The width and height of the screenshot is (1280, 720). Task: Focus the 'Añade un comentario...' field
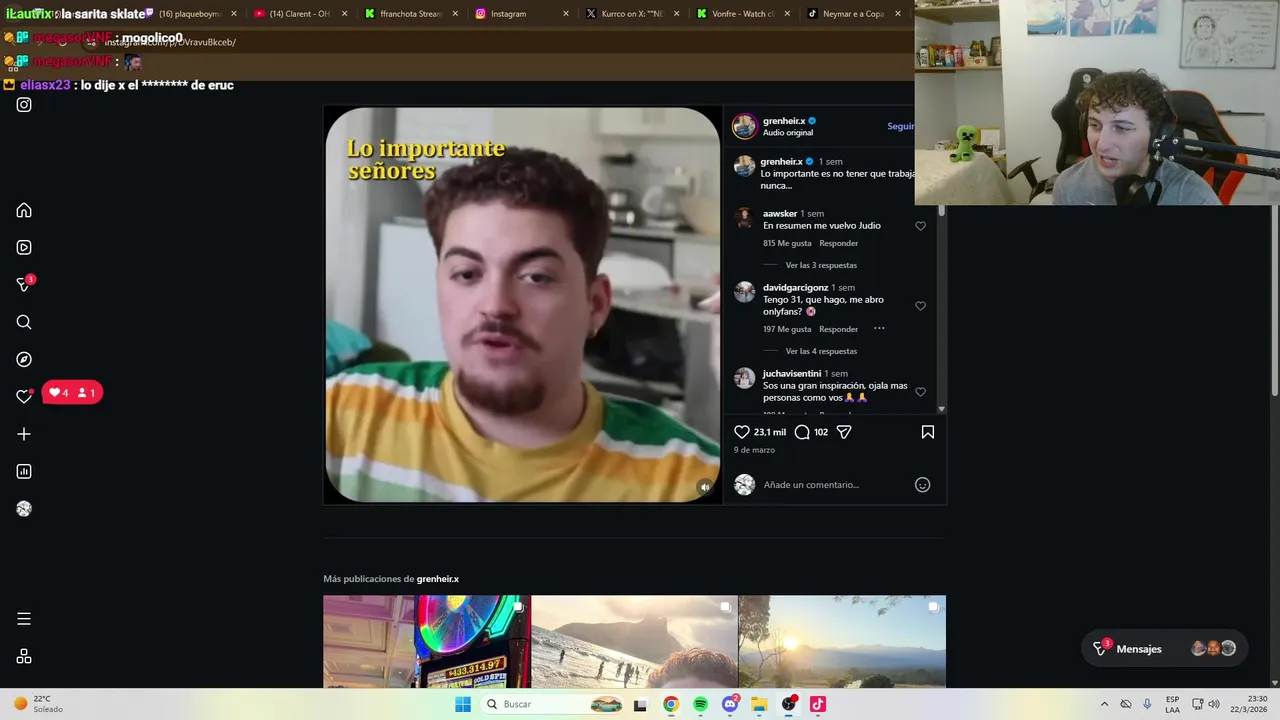pos(835,485)
